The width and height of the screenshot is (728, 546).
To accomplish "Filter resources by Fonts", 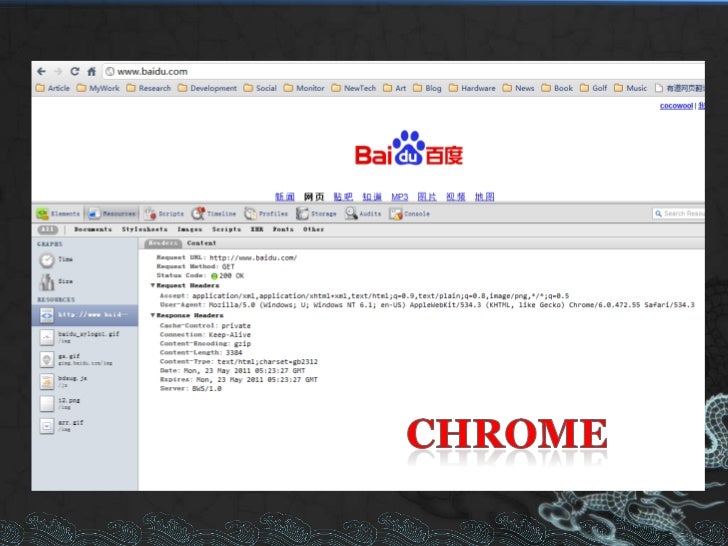I will coord(283,229).
